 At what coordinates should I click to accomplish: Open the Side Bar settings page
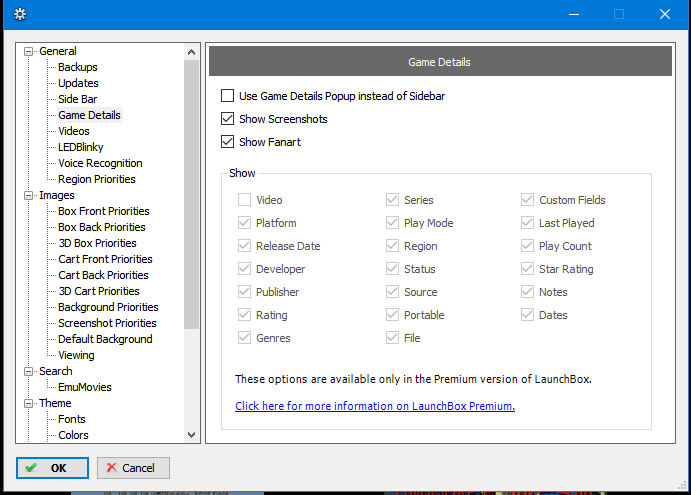click(78, 99)
